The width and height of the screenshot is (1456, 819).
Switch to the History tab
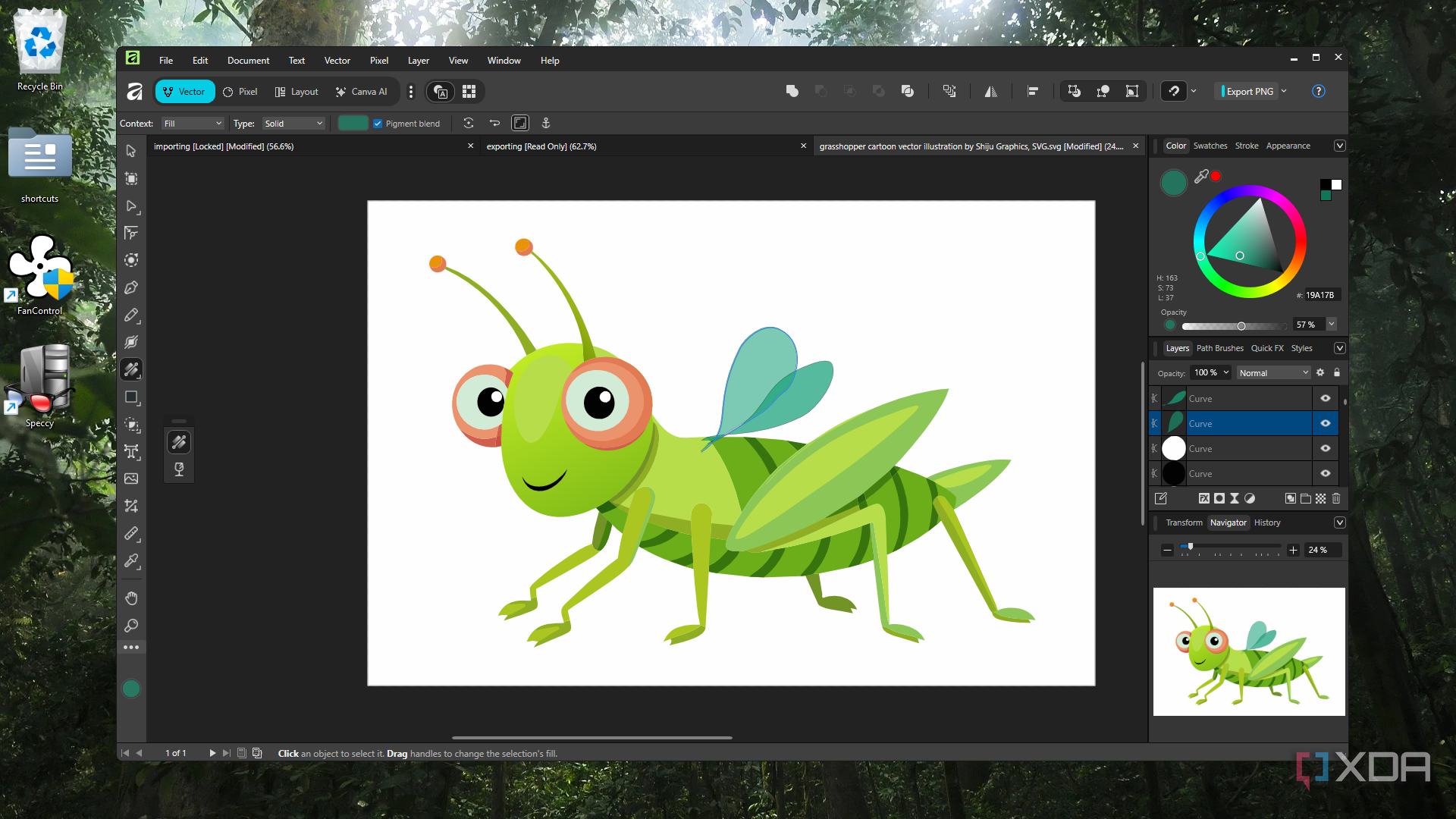pyautogui.click(x=1266, y=522)
